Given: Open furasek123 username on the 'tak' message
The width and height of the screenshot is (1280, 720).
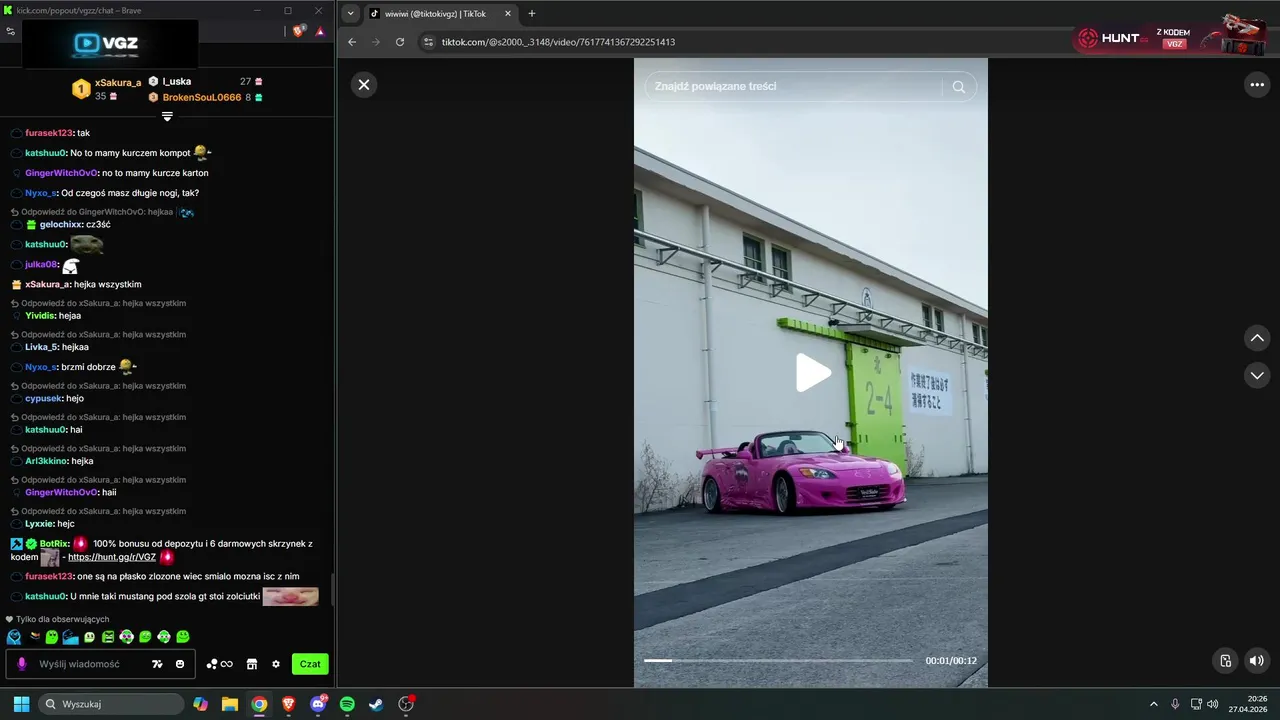Looking at the screenshot, I should click(49, 133).
